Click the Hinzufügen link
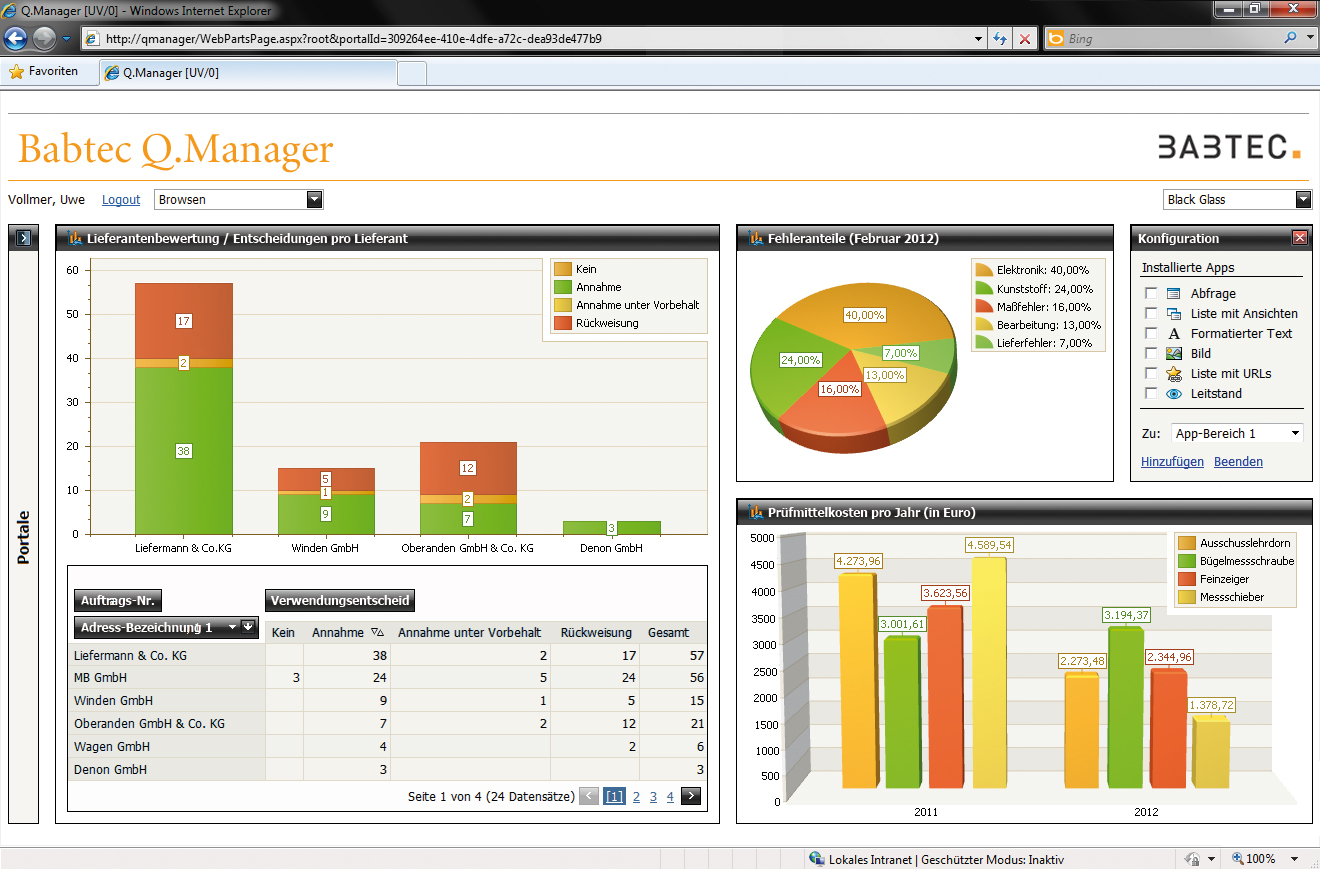Screen dimensions: 1320x870 (x=1172, y=462)
